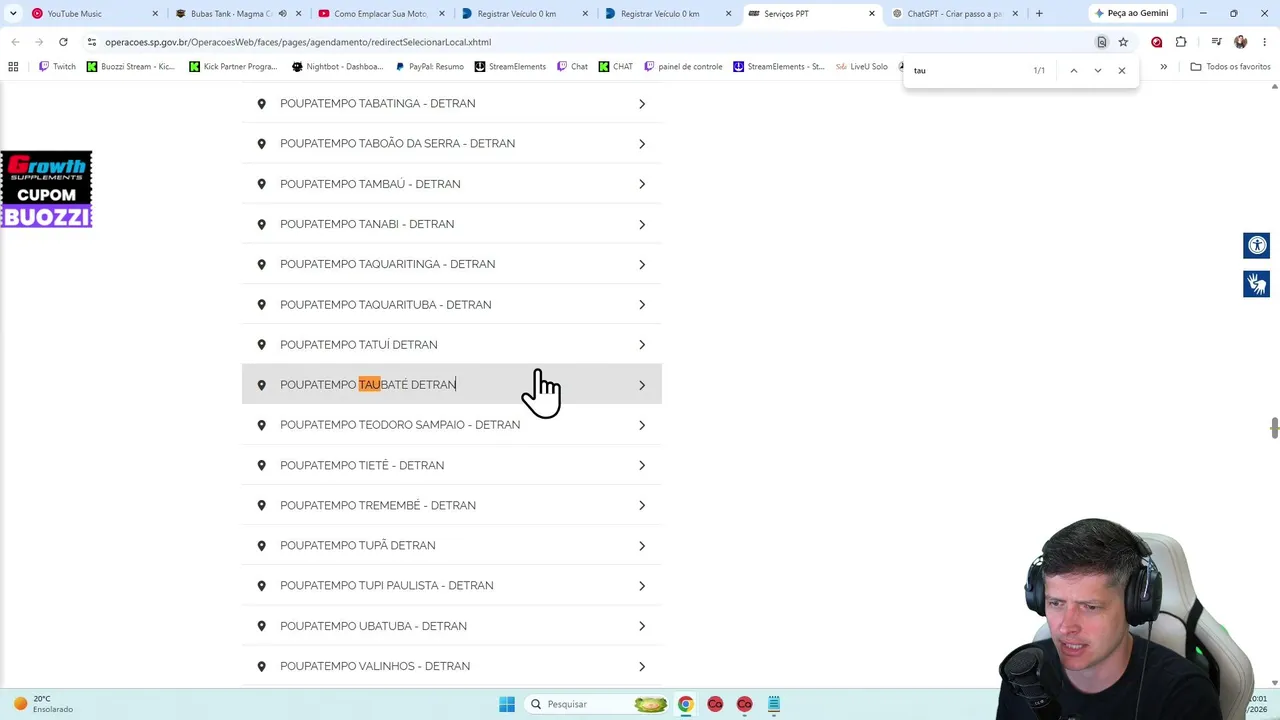
Task: Unmute the Bubas Tank tab audio icon
Action: tap(282, 14)
